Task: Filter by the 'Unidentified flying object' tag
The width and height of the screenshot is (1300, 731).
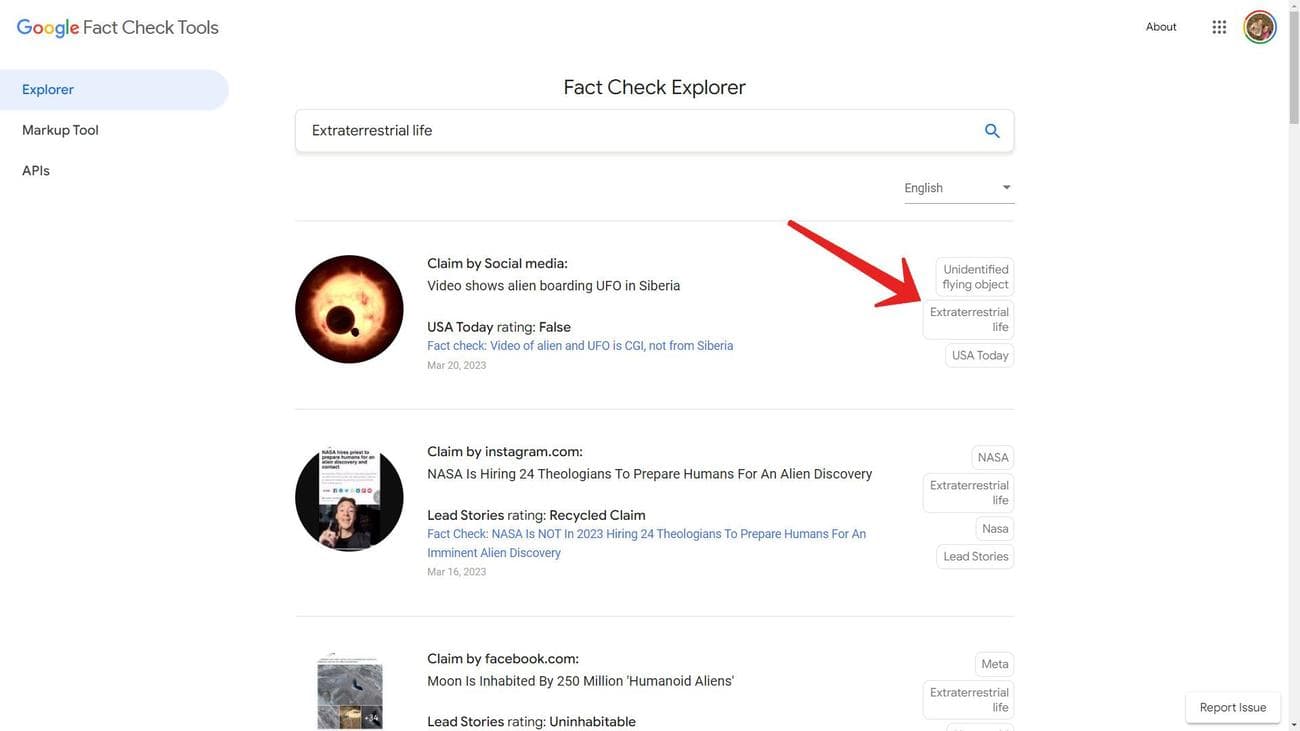Action: (x=974, y=277)
